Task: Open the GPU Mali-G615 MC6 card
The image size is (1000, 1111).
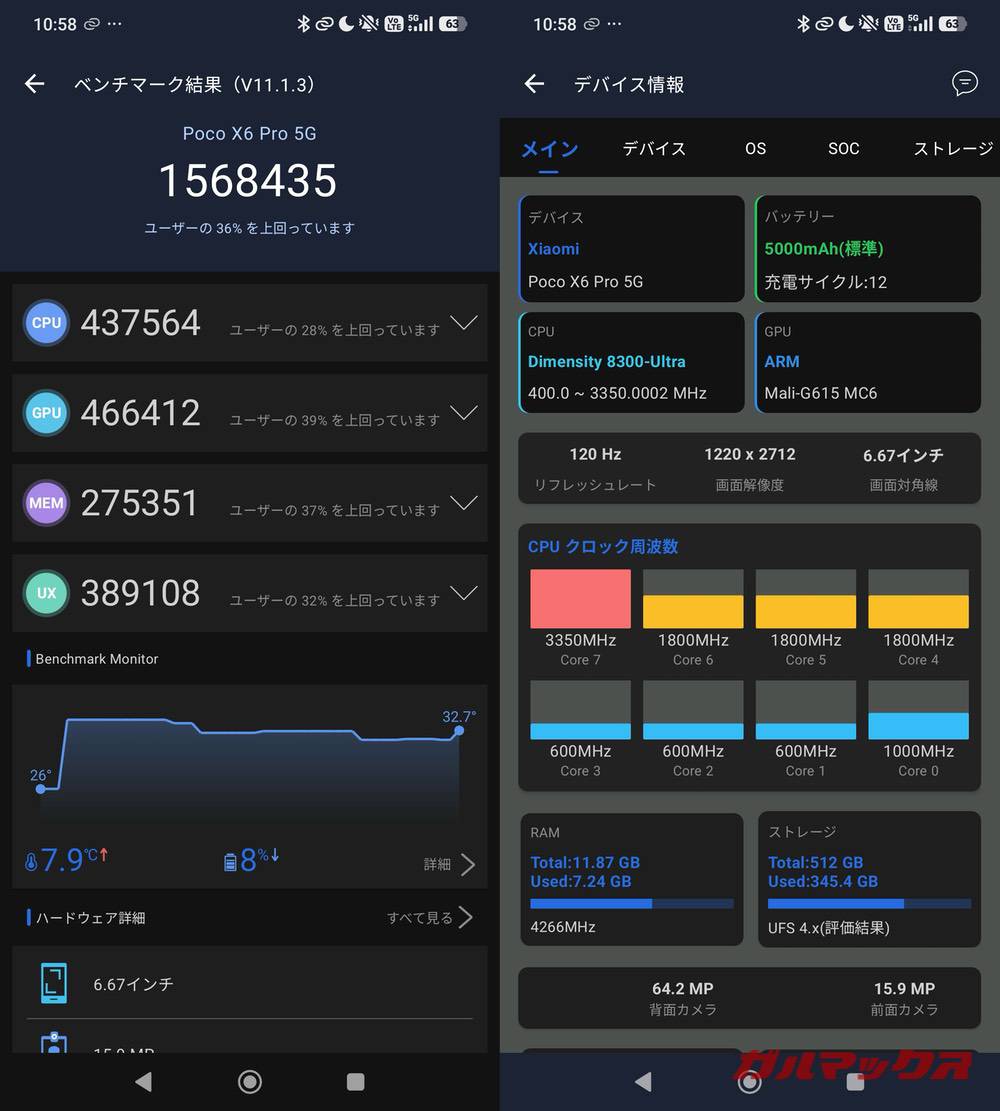Action: 868,362
